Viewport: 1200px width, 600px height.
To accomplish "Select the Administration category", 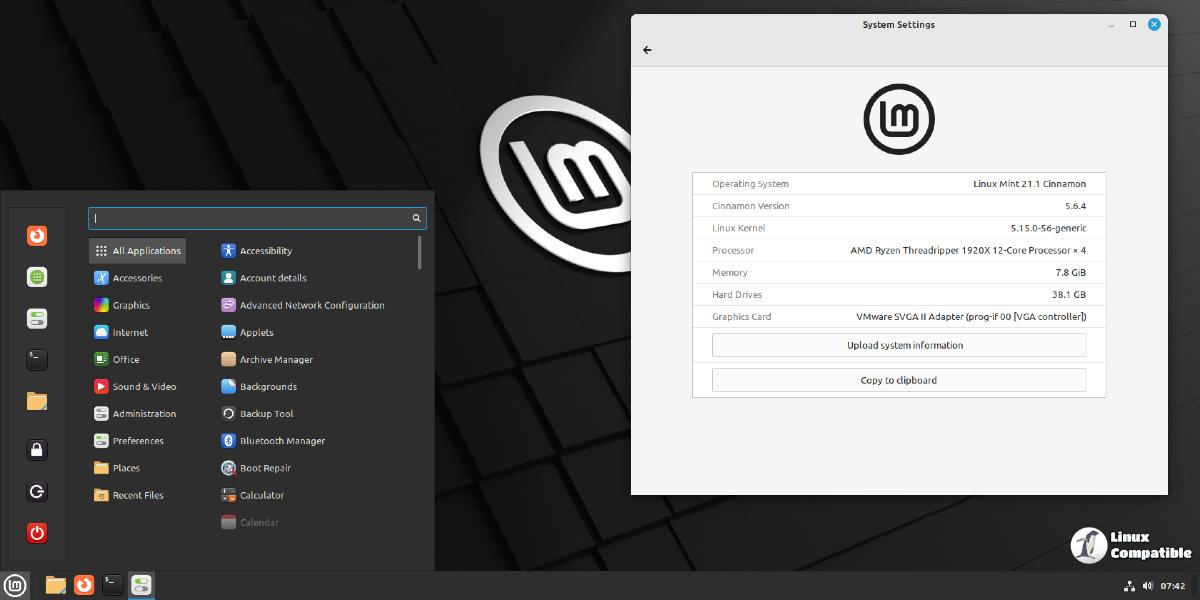I will (x=135, y=413).
